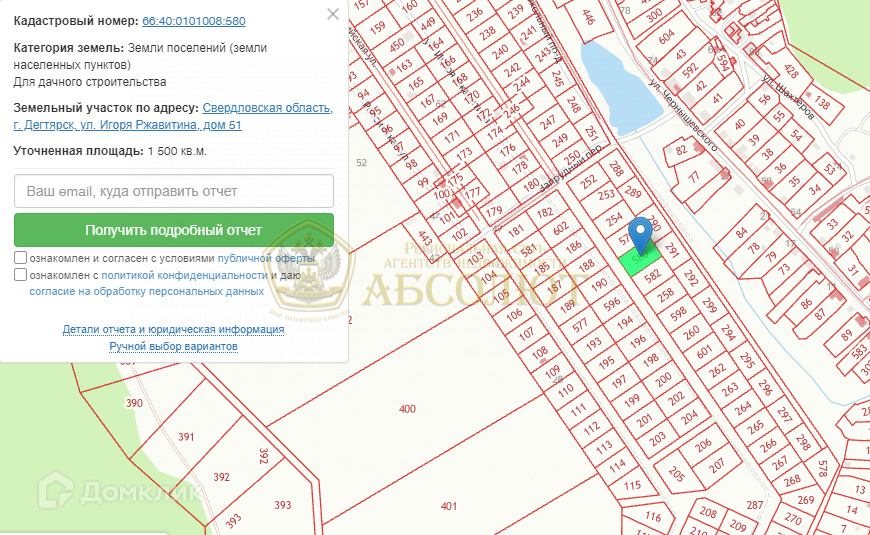Viewport: 870px width, 535px height.
Task: Open the политикой конфиденциальности link
Action: tap(184, 275)
